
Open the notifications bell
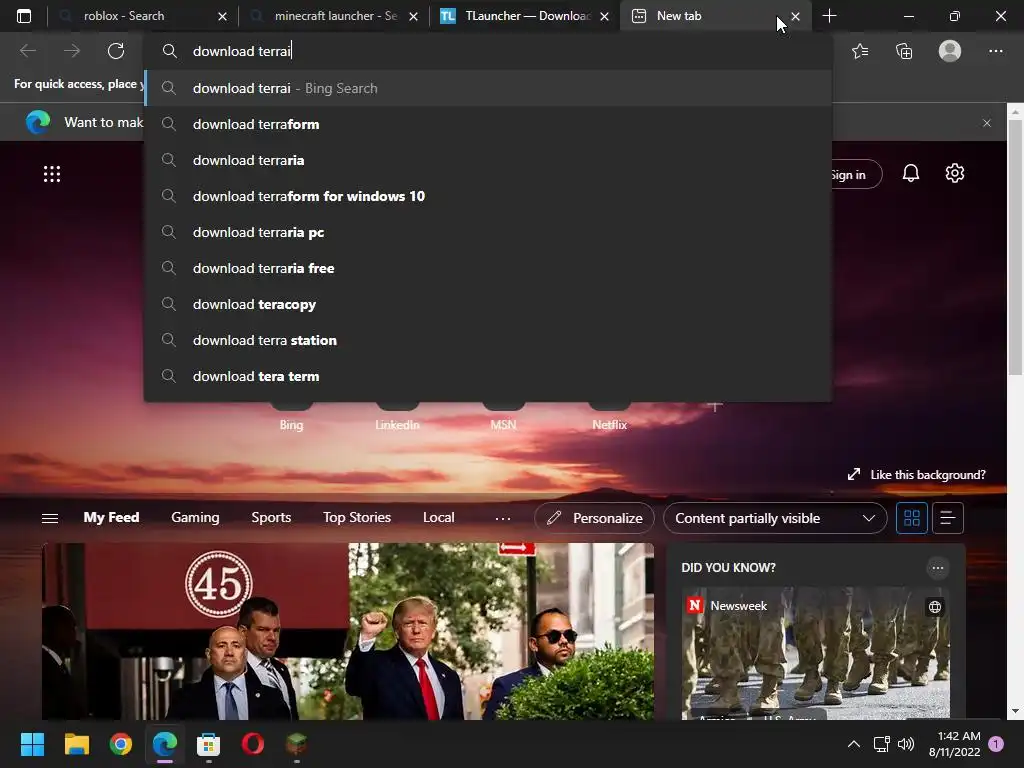click(x=910, y=173)
